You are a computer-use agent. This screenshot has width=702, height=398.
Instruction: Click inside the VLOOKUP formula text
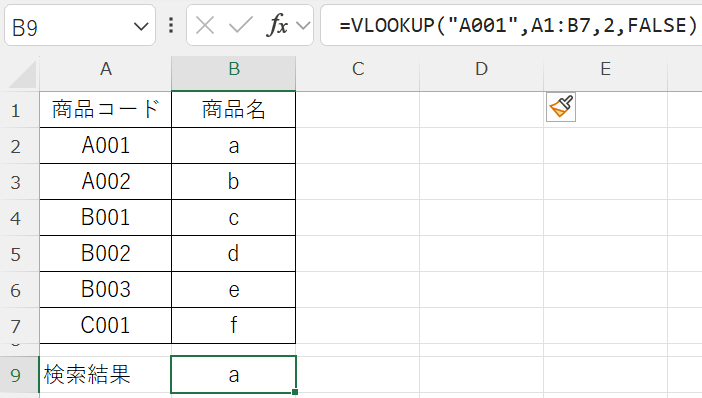point(518,26)
